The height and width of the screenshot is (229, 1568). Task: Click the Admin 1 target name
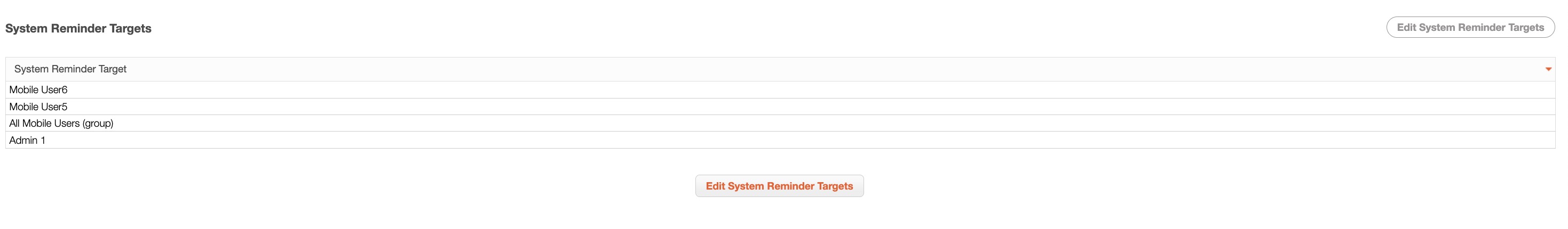click(x=27, y=140)
